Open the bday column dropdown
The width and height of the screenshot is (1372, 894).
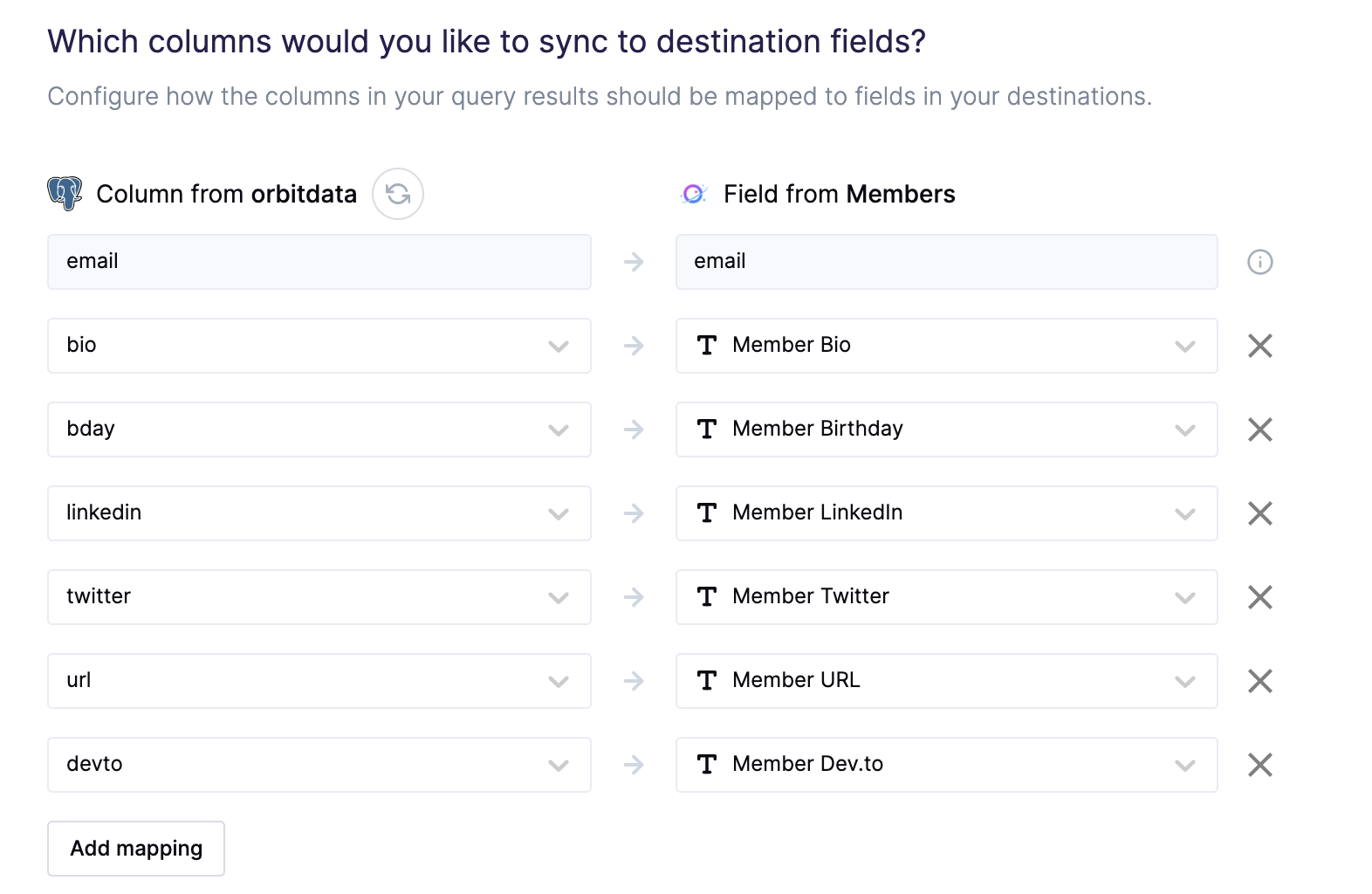(319, 430)
